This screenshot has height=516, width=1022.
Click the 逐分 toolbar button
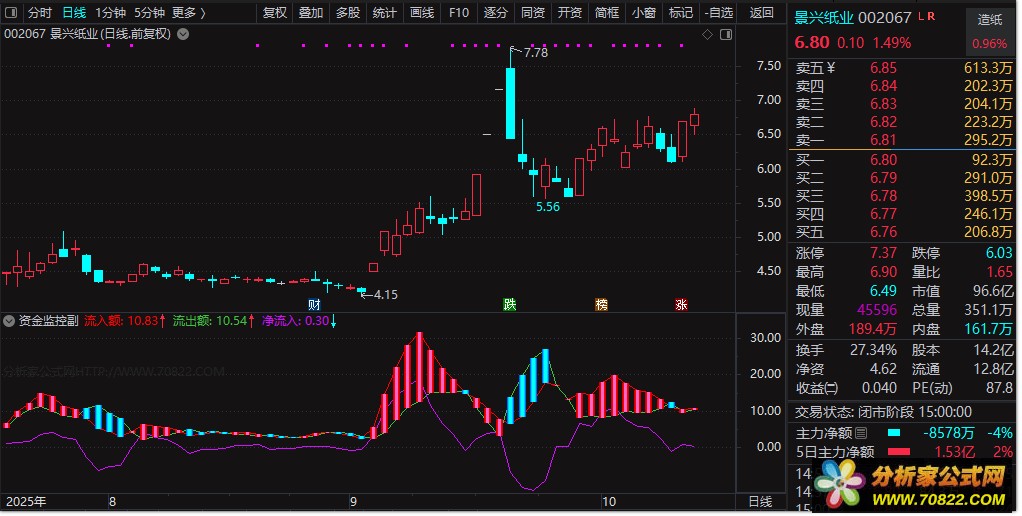click(495, 12)
